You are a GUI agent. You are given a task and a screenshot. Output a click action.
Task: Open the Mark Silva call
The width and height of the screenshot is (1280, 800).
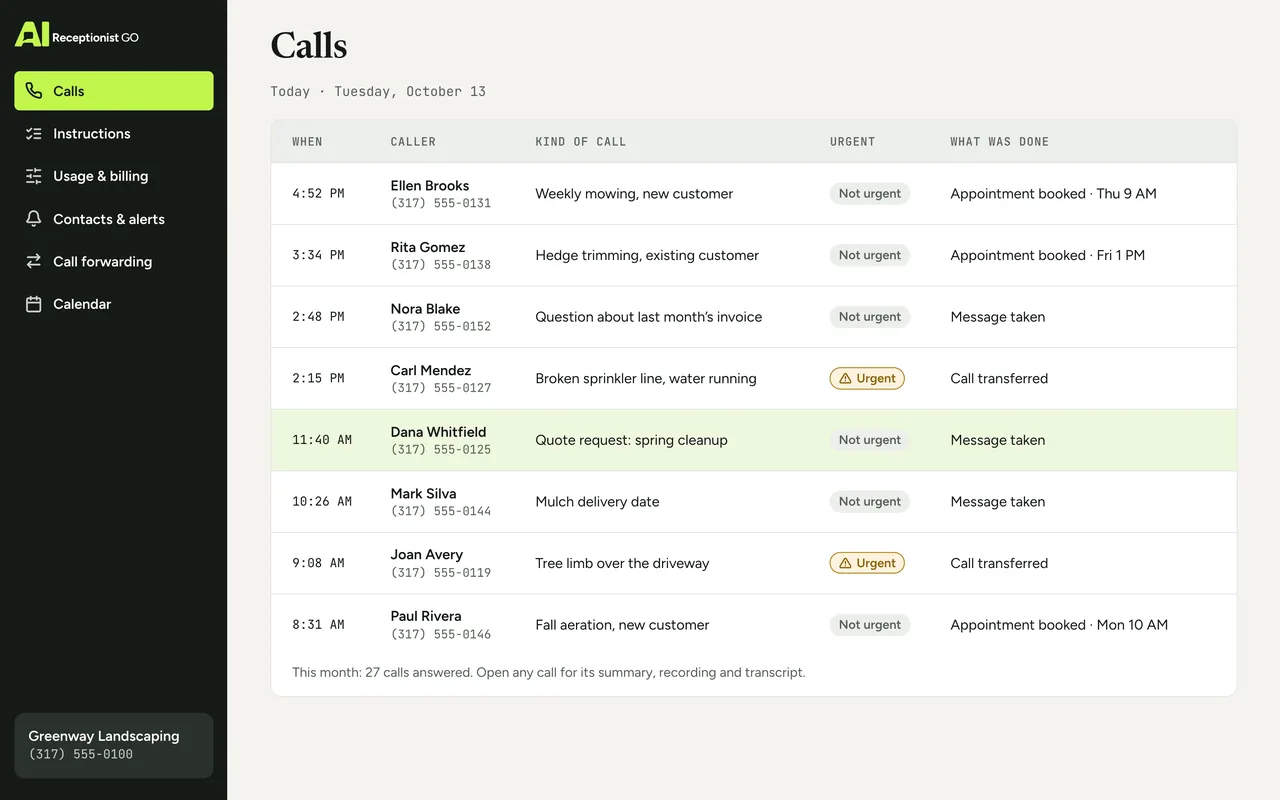click(x=754, y=502)
